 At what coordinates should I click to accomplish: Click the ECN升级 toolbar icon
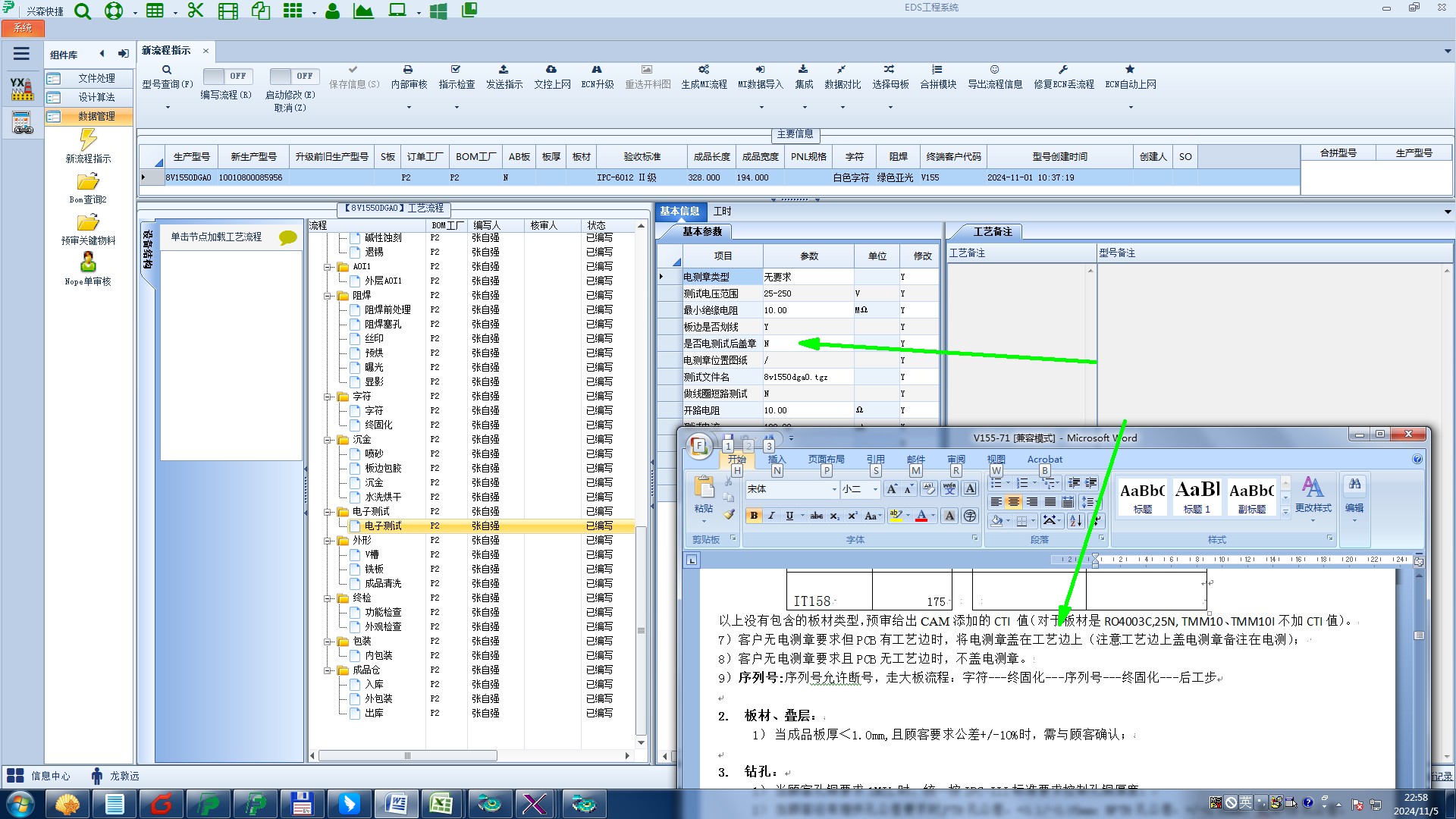tap(597, 69)
